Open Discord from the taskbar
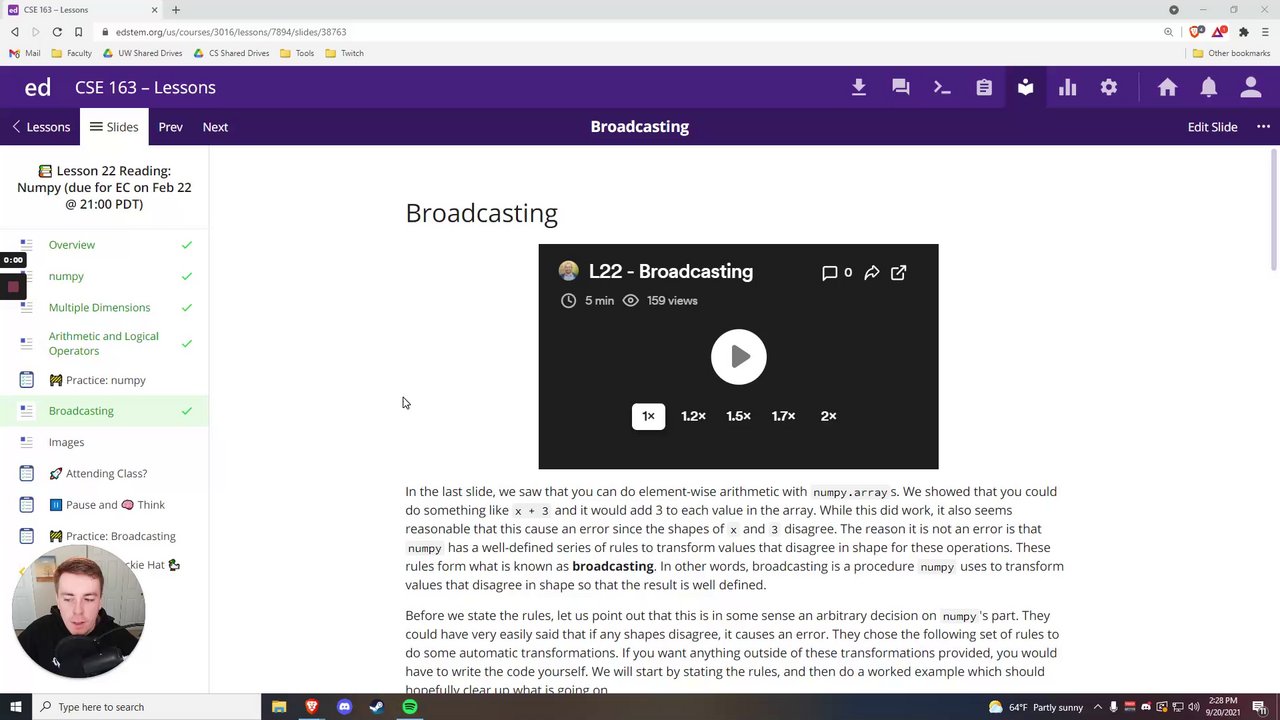This screenshot has height=720, width=1280. 344,707
